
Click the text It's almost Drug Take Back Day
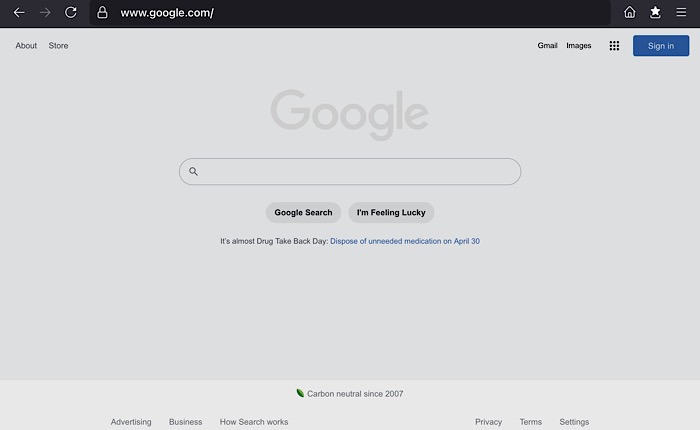(x=274, y=241)
